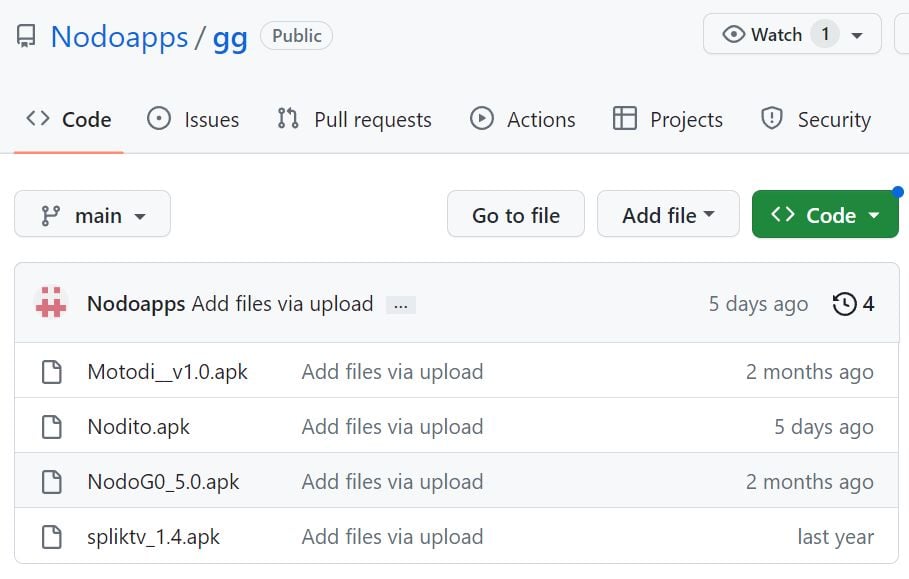The height and width of the screenshot is (579, 909).
Task: Click the Pull requests merge icon
Action: point(288,118)
